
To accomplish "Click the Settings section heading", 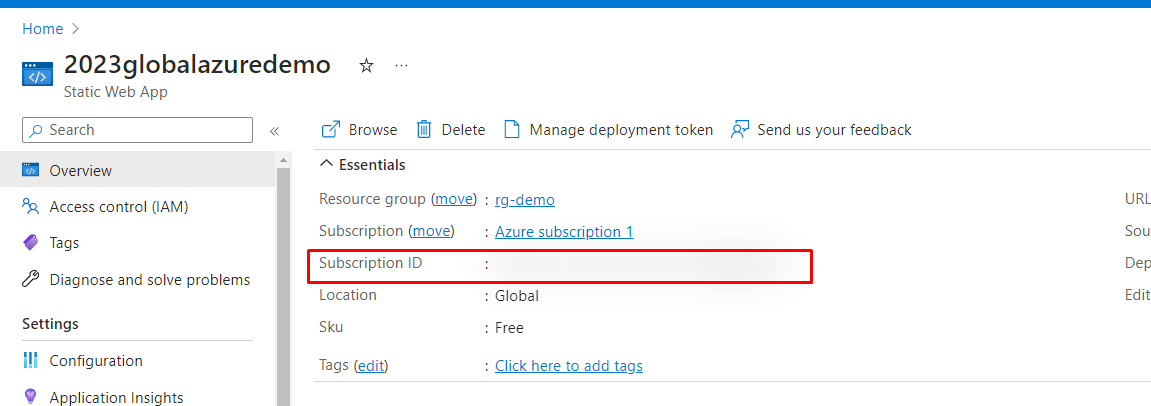I will pyautogui.click(x=51, y=324).
